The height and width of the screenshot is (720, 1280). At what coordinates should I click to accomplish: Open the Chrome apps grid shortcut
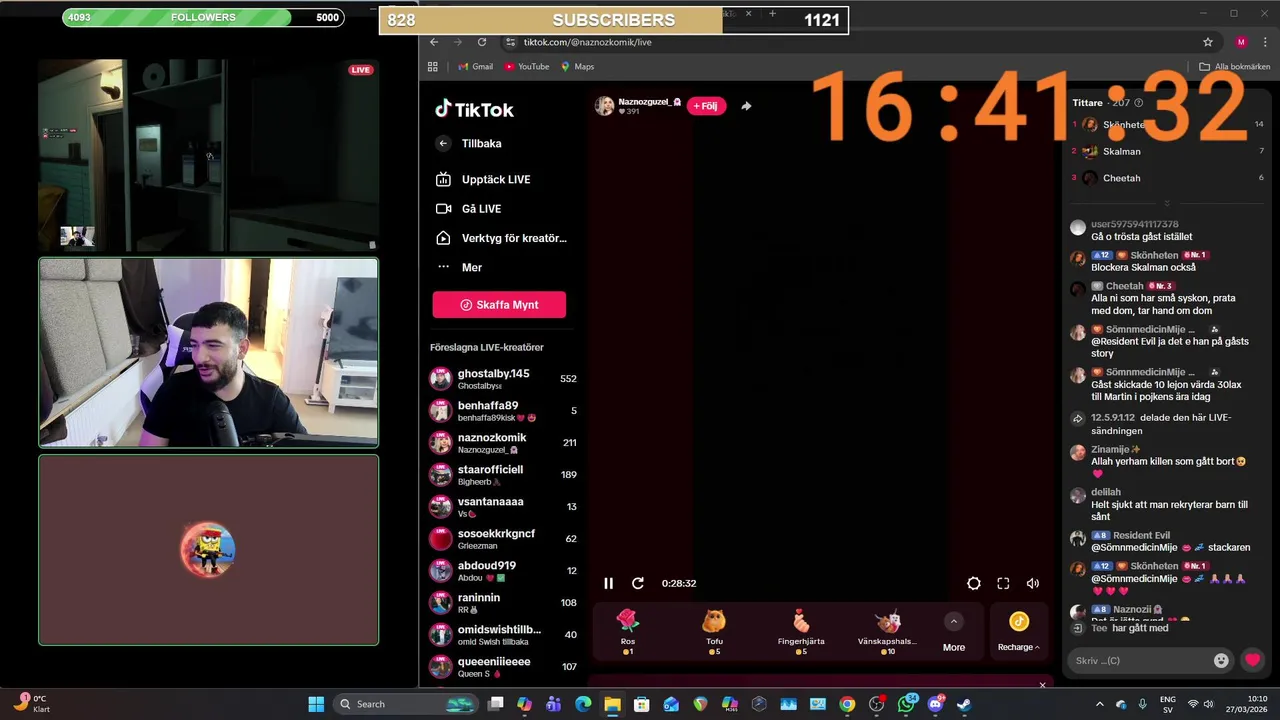[x=433, y=67]
